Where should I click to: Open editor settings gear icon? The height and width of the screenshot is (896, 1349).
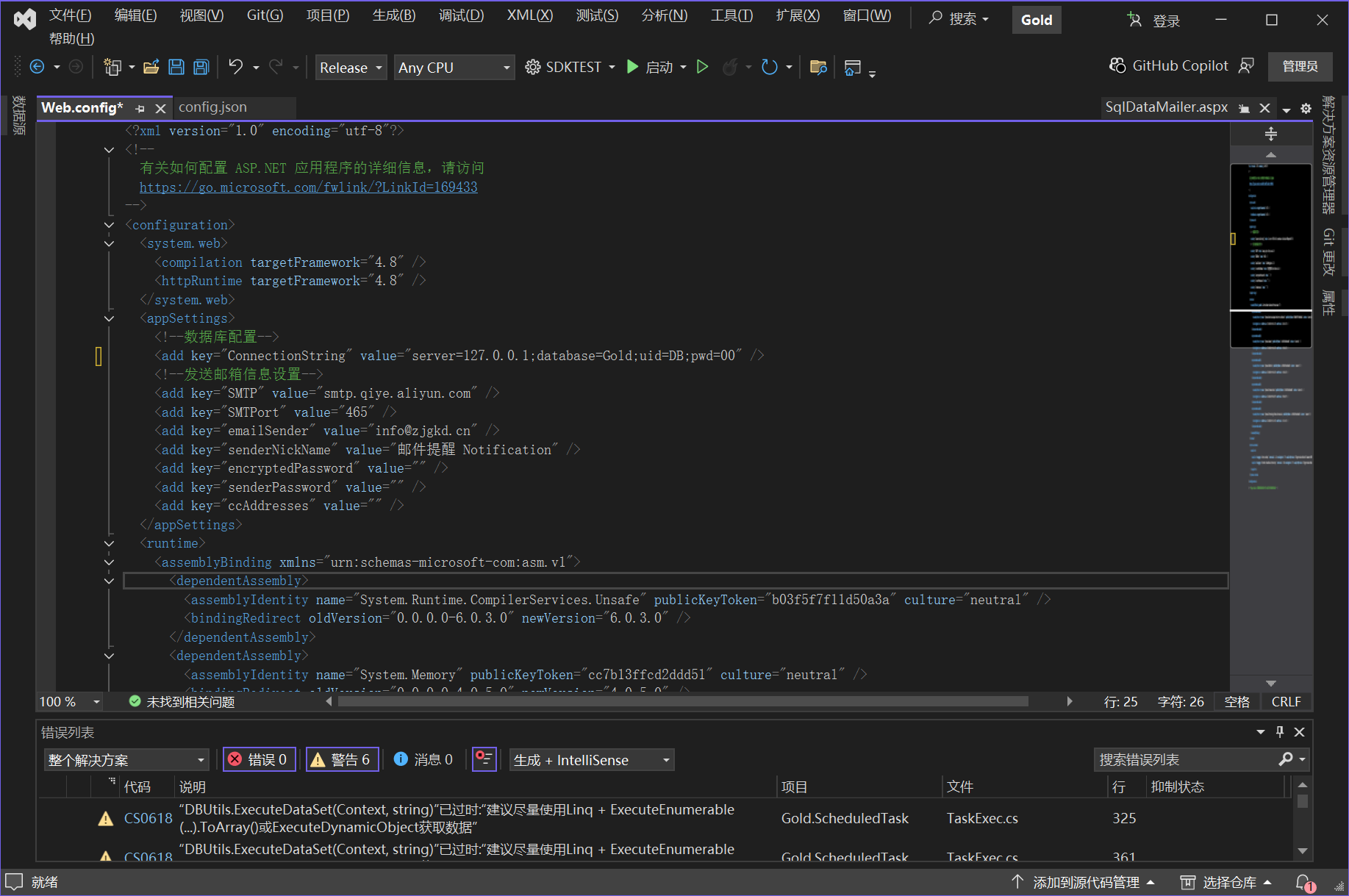(x=1306, y=109)
